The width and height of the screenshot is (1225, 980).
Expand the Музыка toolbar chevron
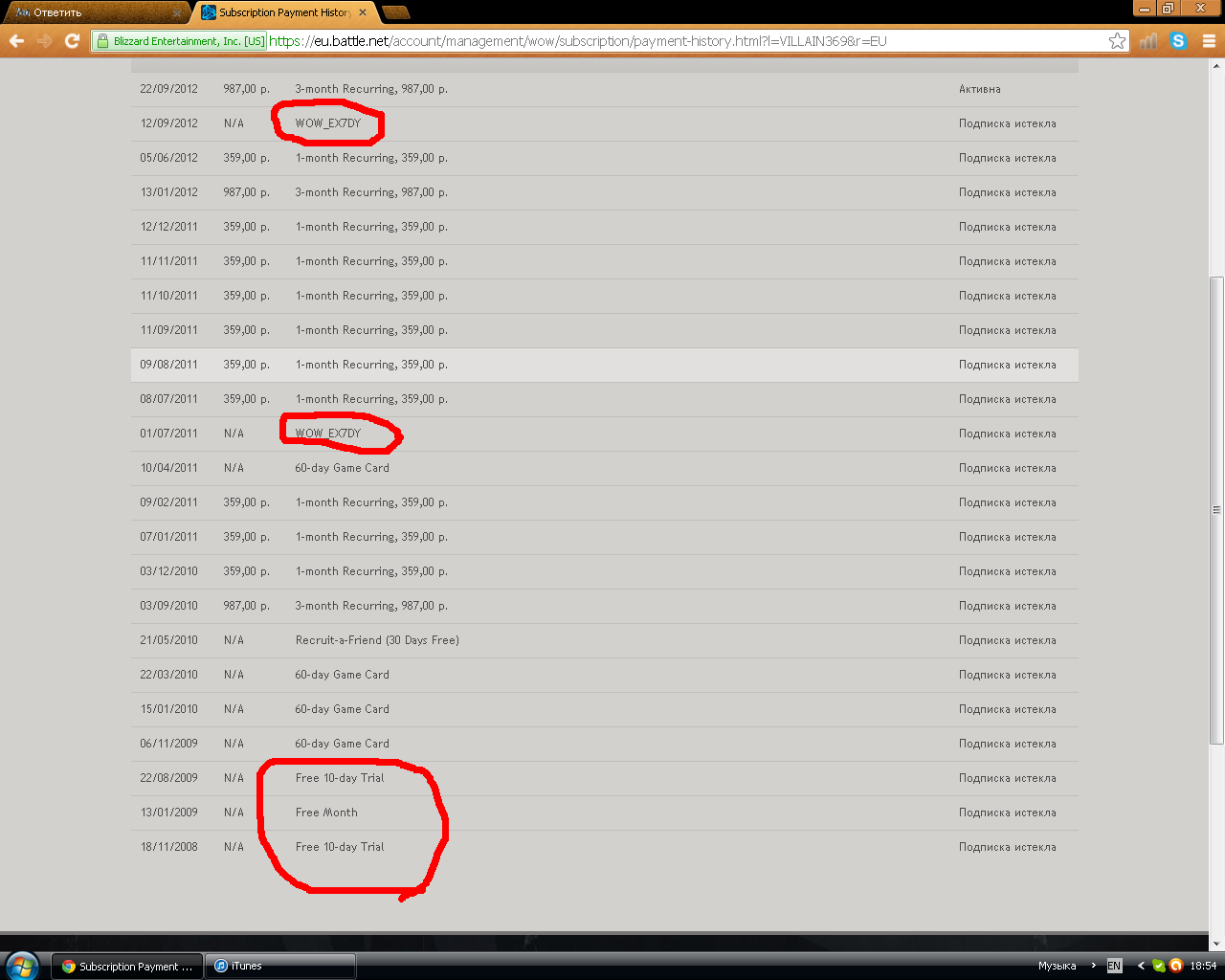pos(1094,966)
